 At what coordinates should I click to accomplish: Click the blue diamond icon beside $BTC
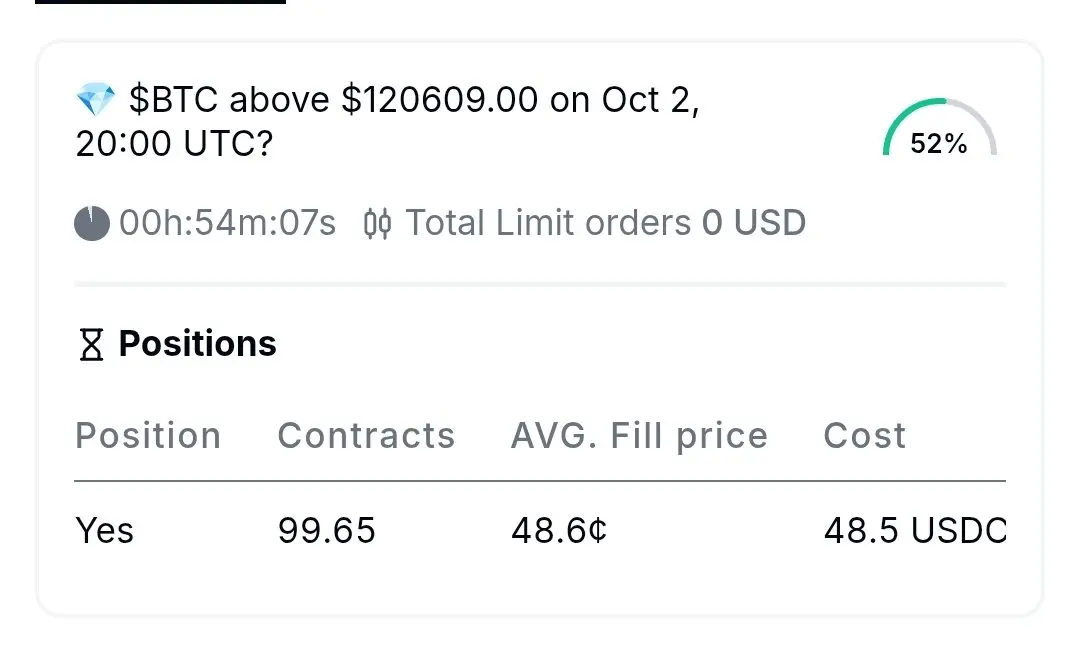coord(96,99)
